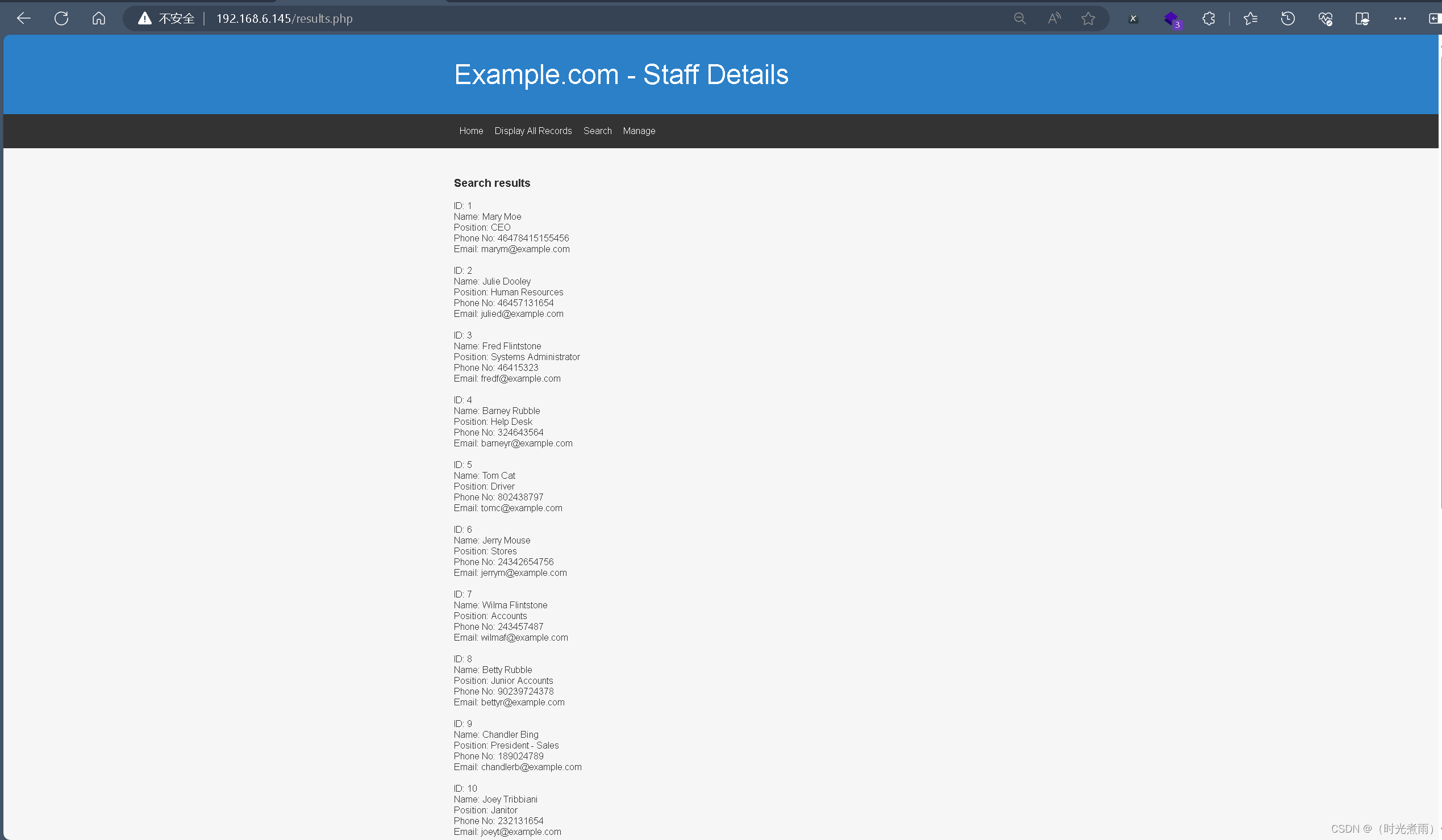
Task: Click the name Betty Rubble
Action: 506,670
